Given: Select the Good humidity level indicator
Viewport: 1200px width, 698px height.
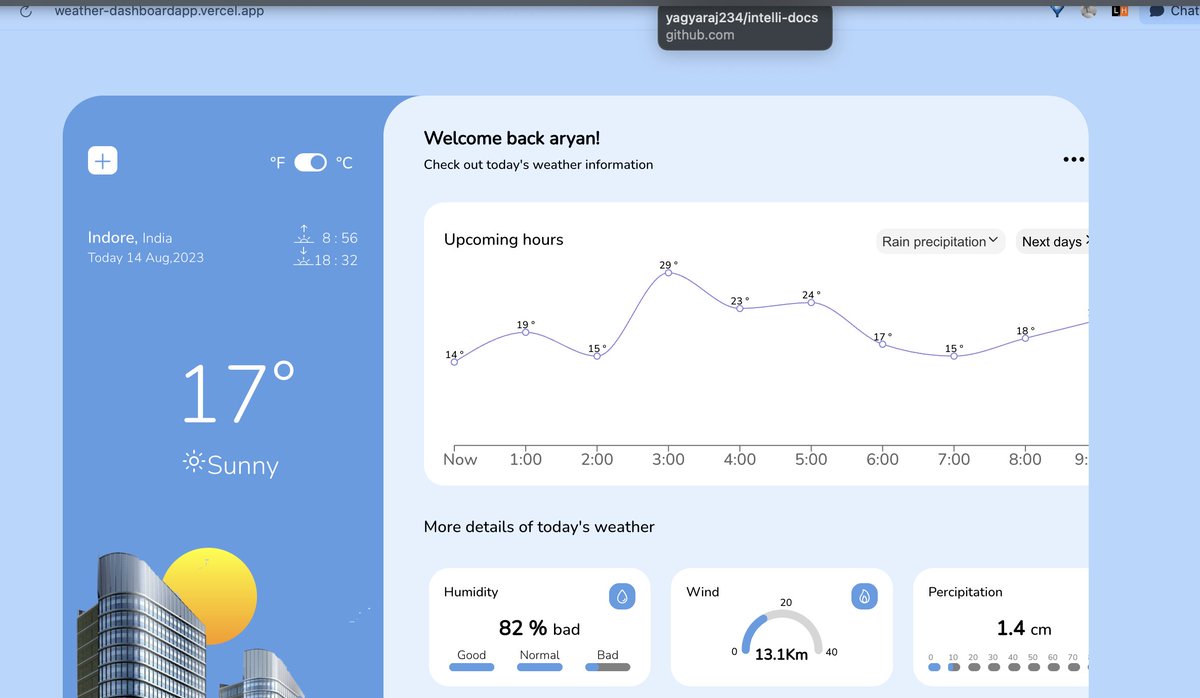Looking at the screenshot, I should [471, 665].
